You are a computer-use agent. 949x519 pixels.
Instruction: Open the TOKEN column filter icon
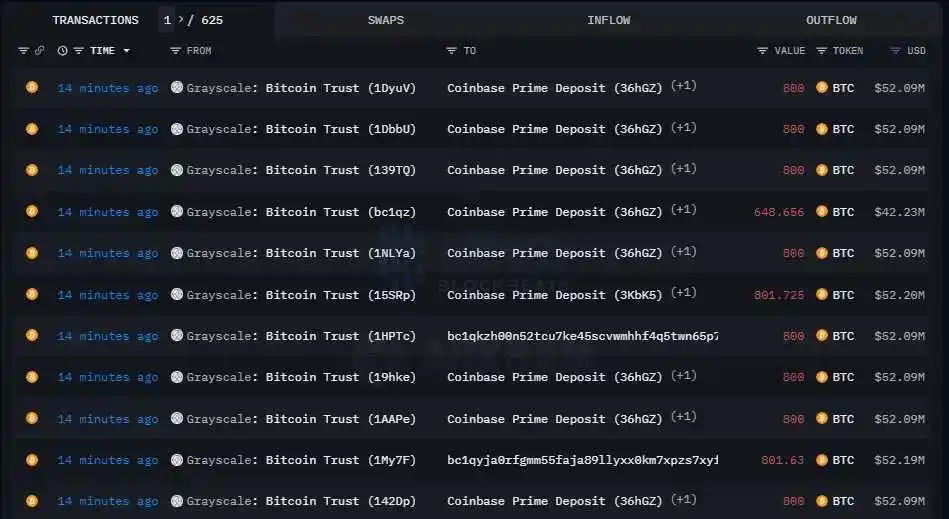[821, 51]
